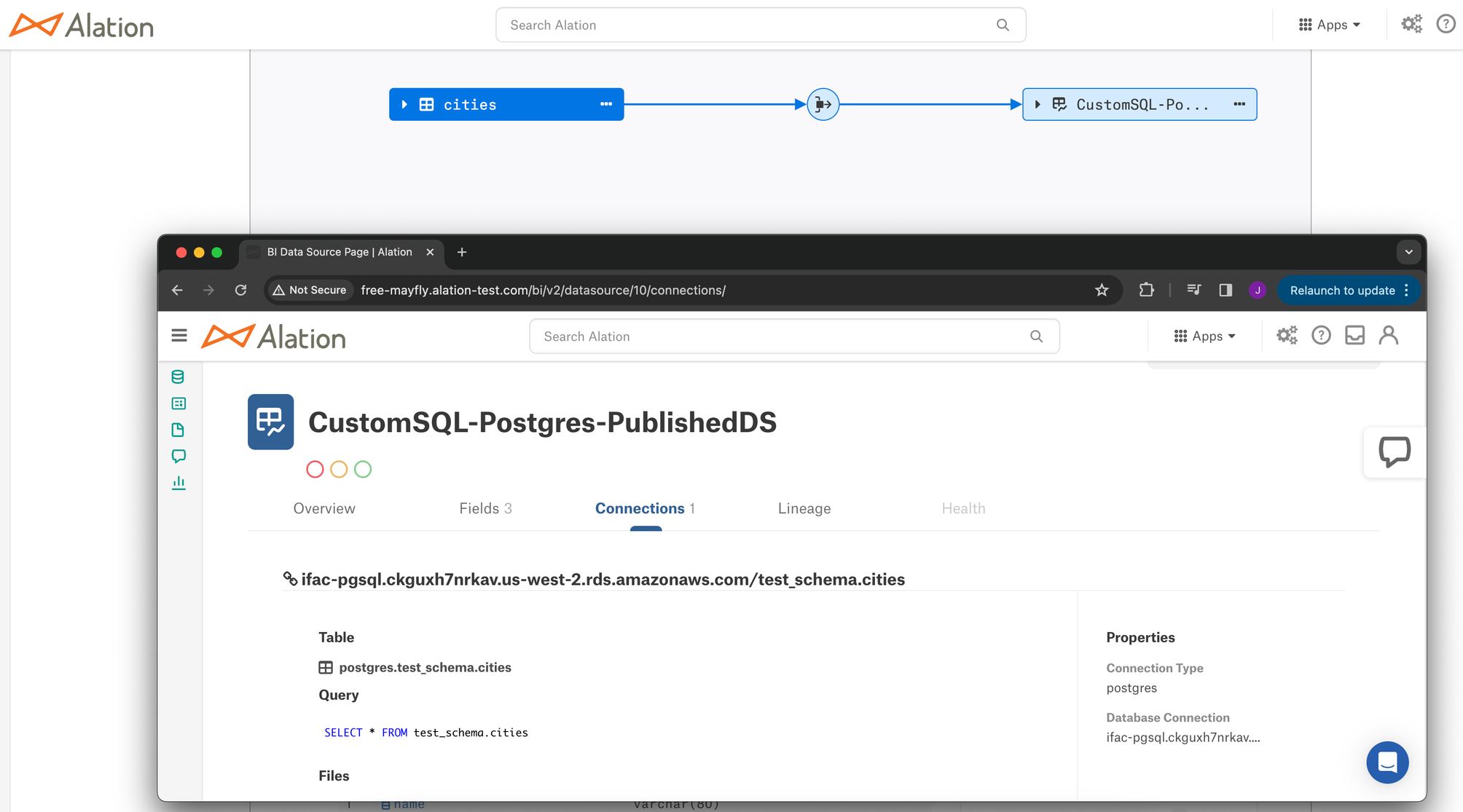The width and height of the screenshot is (1463, 812).
Task: Open the conversations sidebar icon
Action: click(178, 456)
